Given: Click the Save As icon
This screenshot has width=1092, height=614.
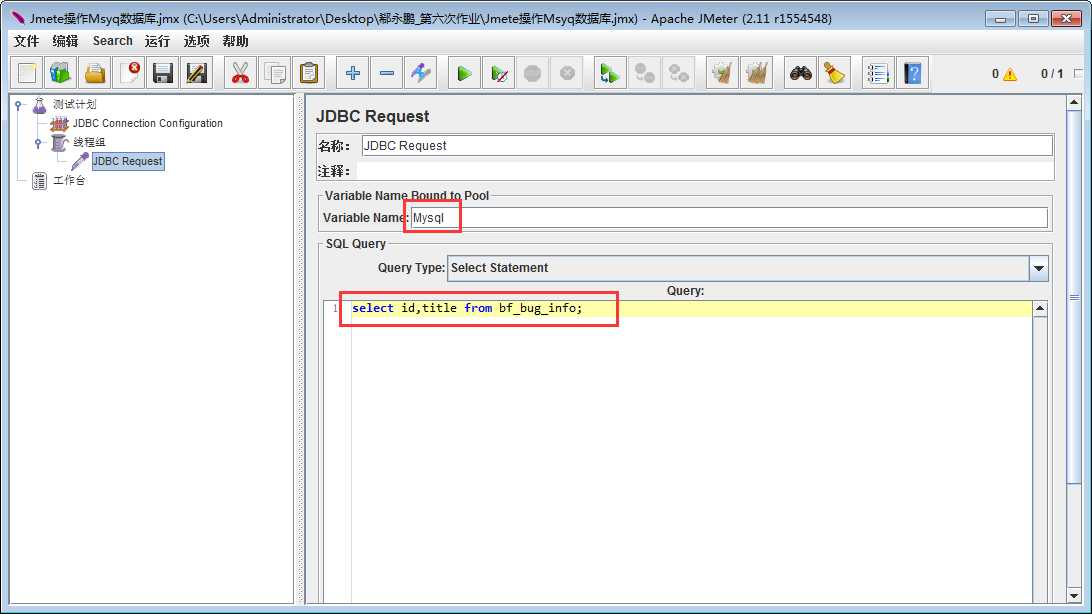Looking at the screenshot, I should pos(197,73).
